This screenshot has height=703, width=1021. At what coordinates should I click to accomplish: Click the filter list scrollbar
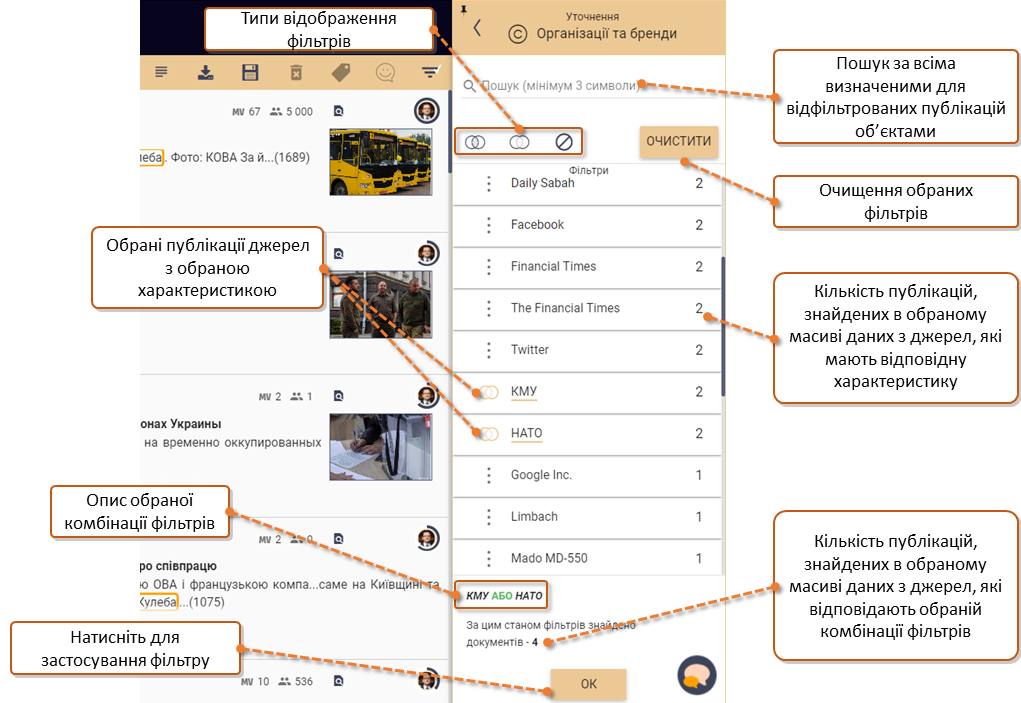click(723, 327)
